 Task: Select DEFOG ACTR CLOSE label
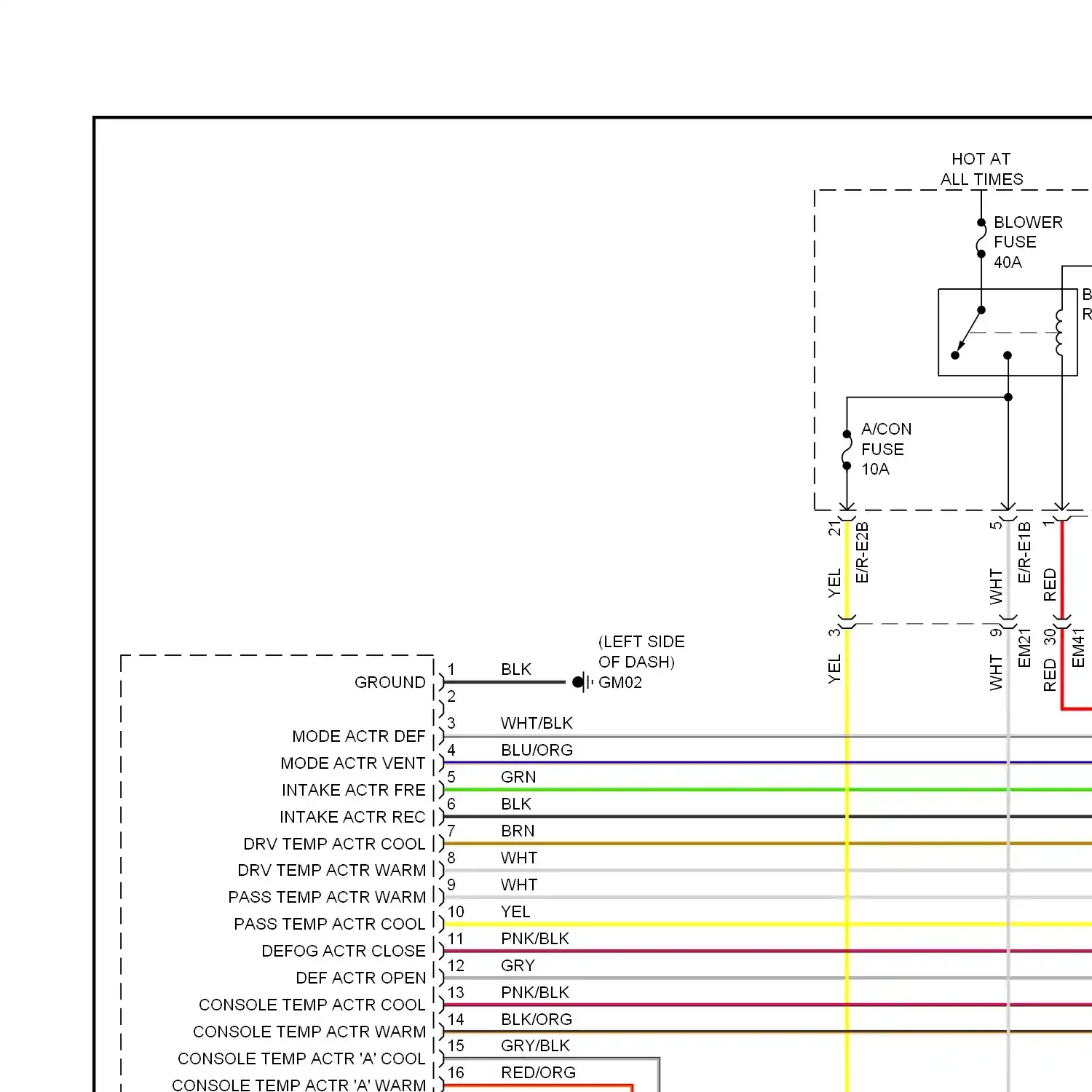pyautogui.click(x=343, y=951)
